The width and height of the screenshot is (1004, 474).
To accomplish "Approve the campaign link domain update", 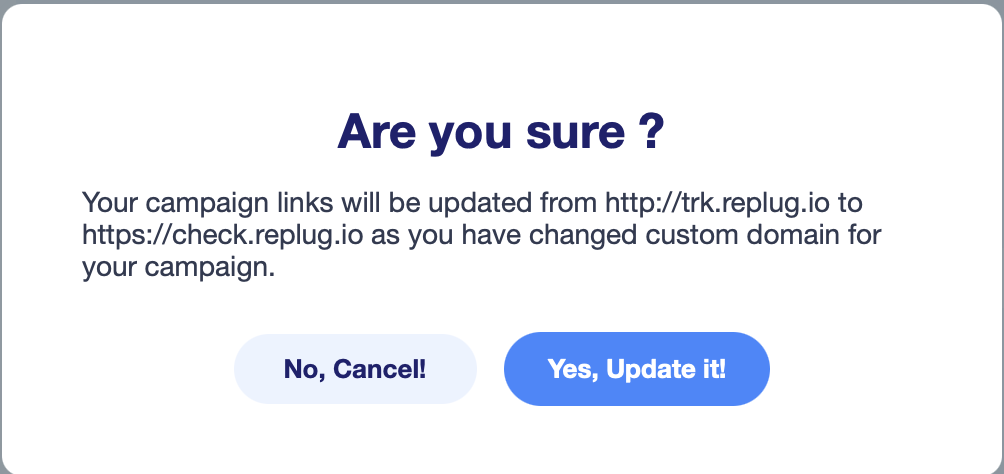I will pos(636,369).
